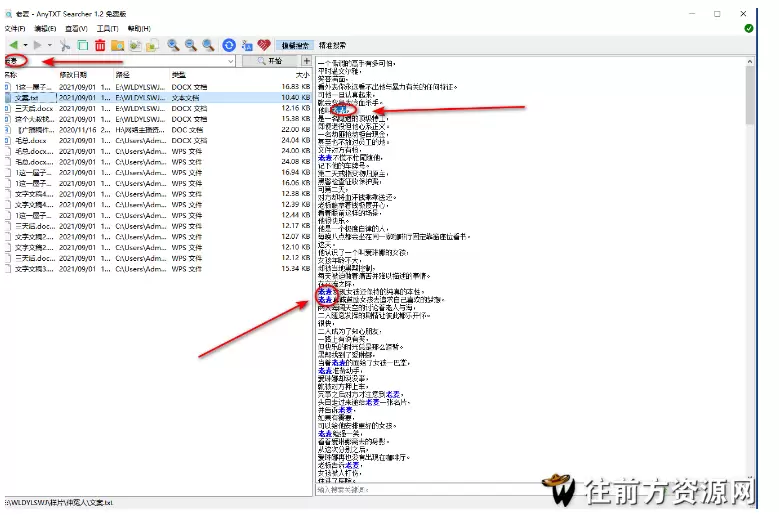The image size is (779, 515).
Task: Sort results by 大小 column header
Action: [x=303, y=74]
